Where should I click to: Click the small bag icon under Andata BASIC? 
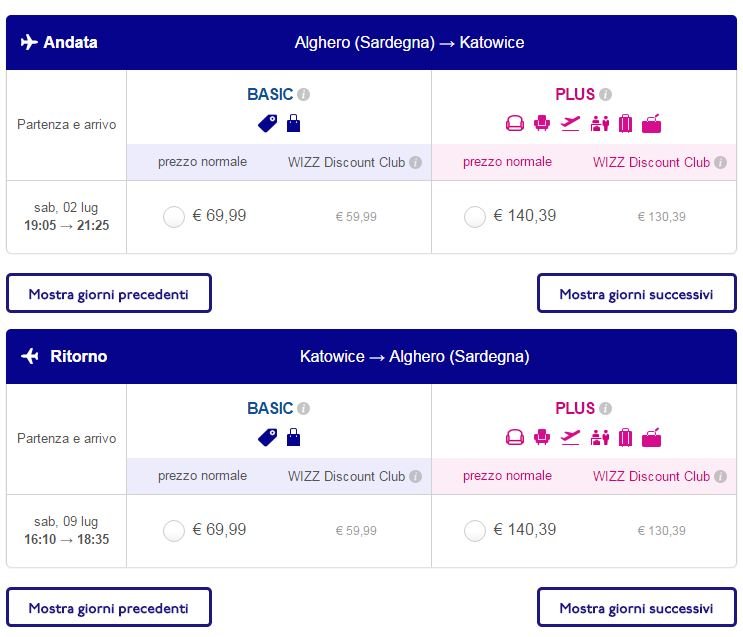(293, 123)
